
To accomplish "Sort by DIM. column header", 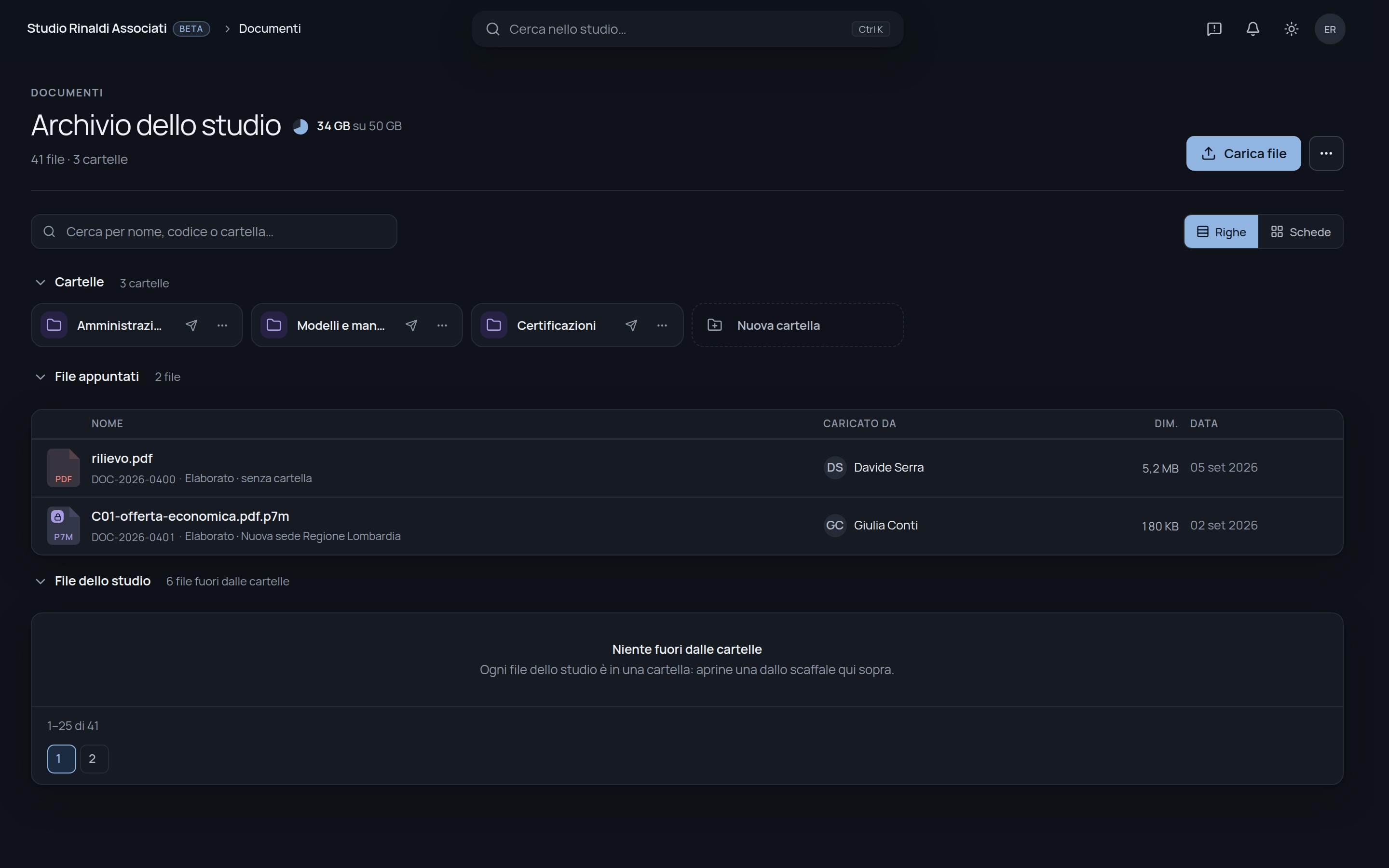I will click(x=1166, y=424).
